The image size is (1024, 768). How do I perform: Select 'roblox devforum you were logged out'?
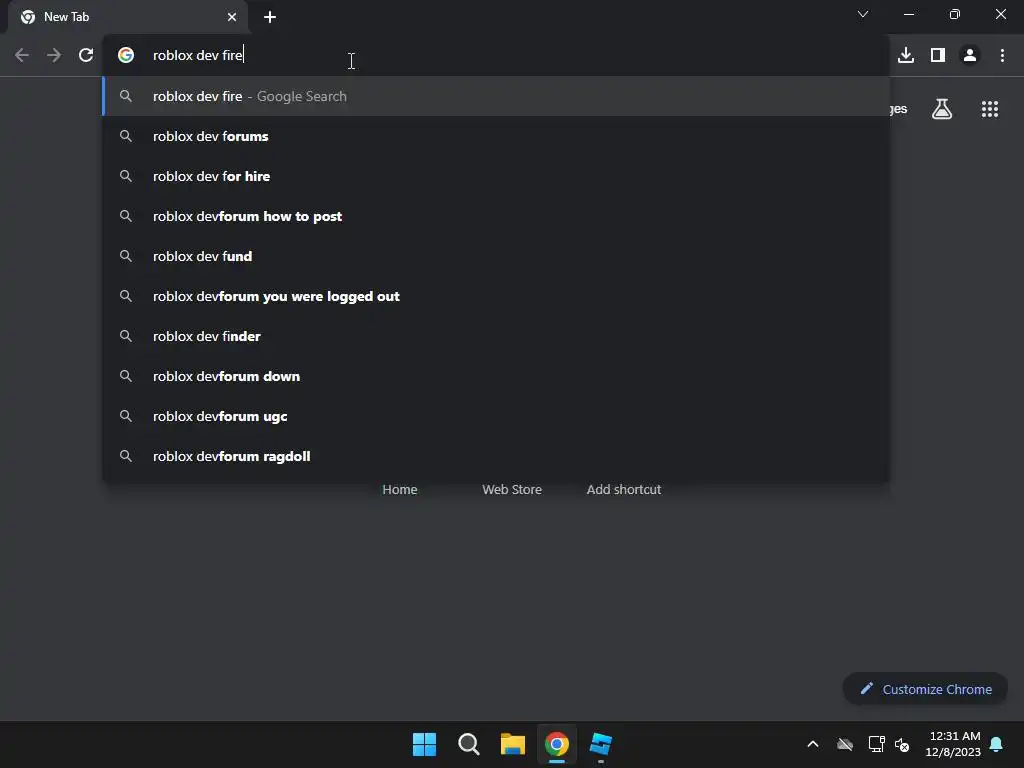(496, 296)
